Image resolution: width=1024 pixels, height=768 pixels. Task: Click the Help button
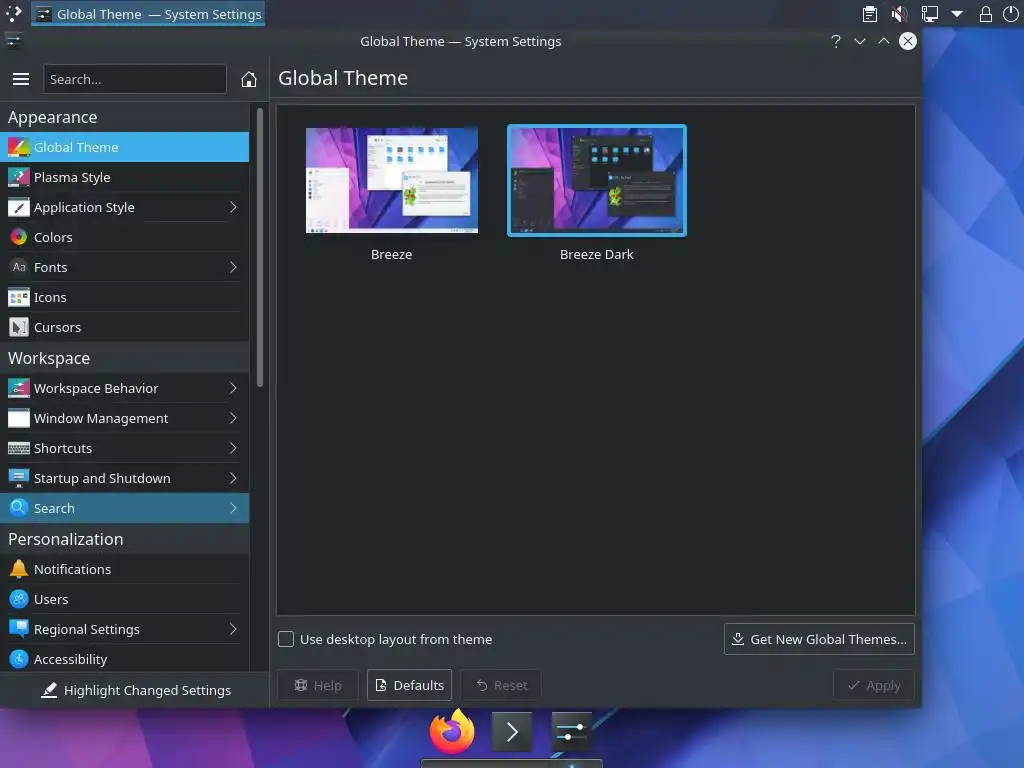[x=318, y=685]
